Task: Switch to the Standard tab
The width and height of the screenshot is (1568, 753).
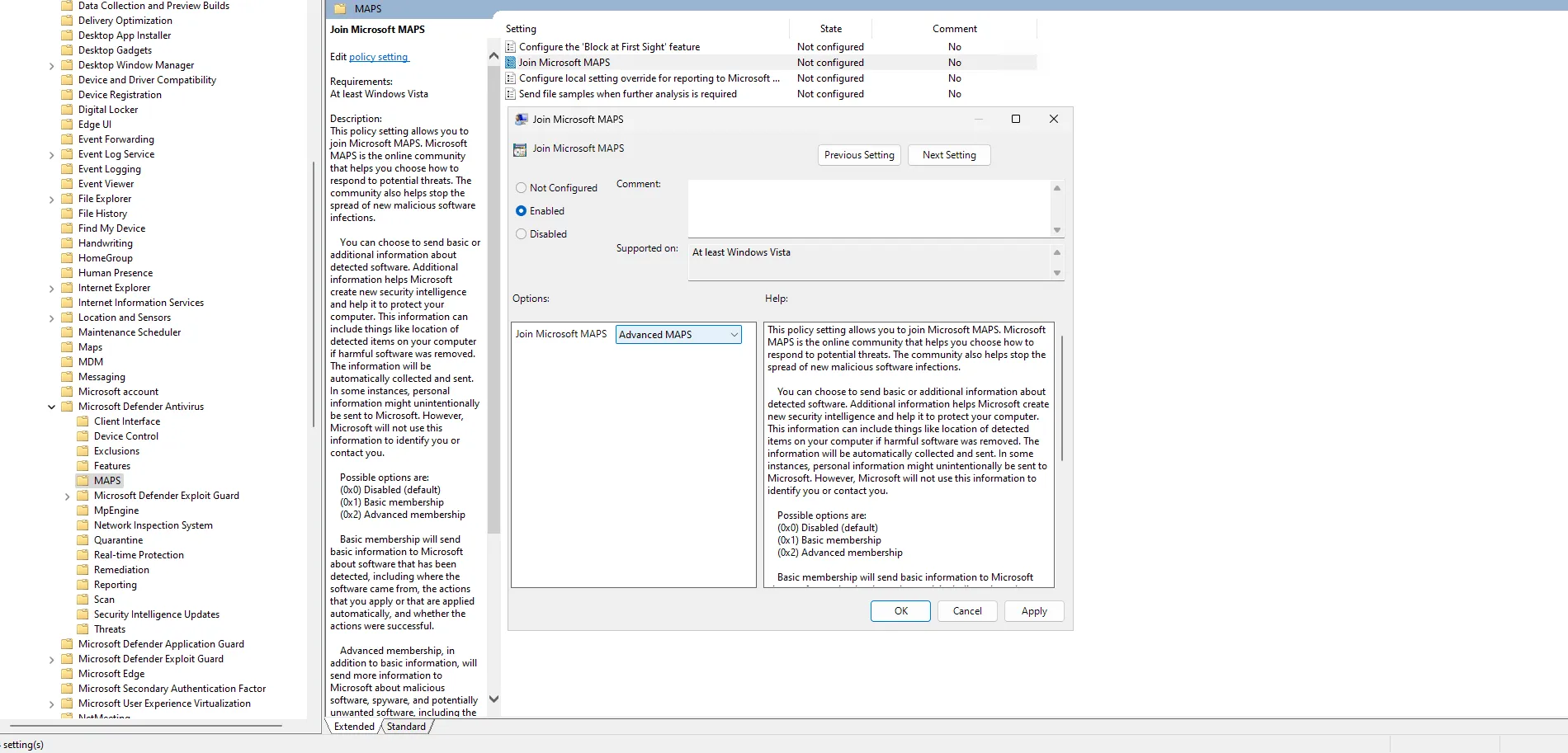Action: tap(406, 726)
